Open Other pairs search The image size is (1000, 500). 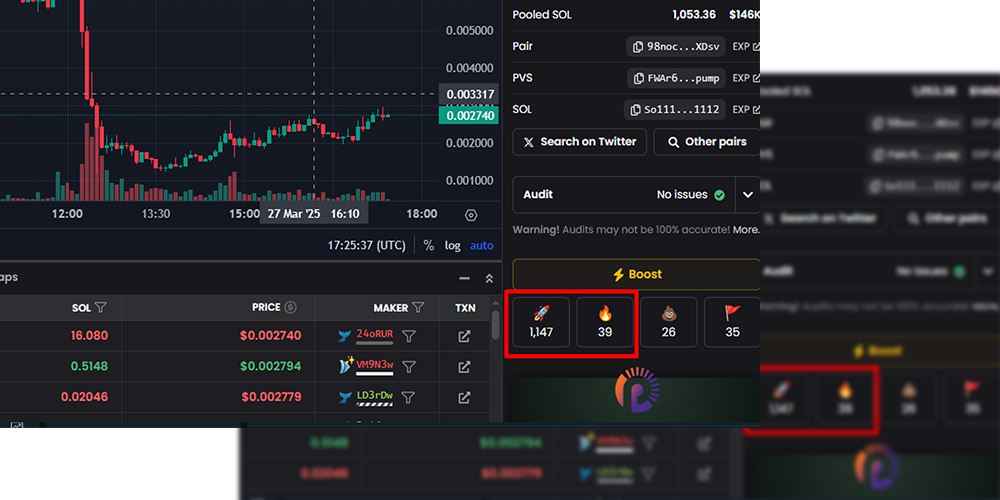click(x=707, y=142)
